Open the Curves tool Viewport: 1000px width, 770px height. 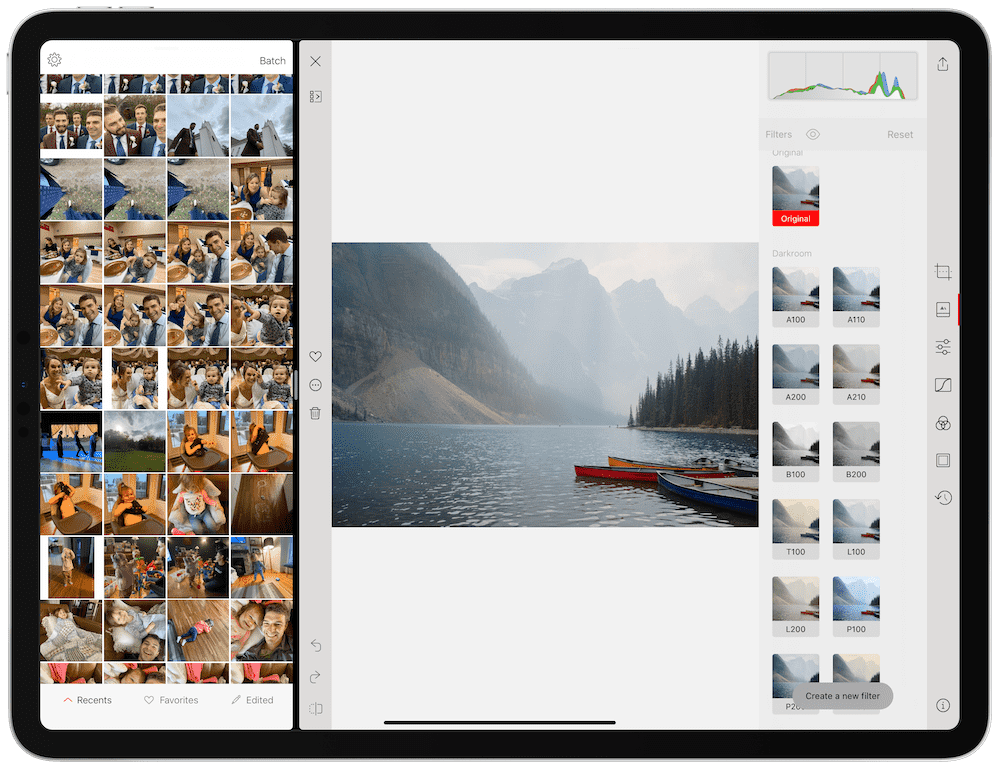click(x=943, y=385)
